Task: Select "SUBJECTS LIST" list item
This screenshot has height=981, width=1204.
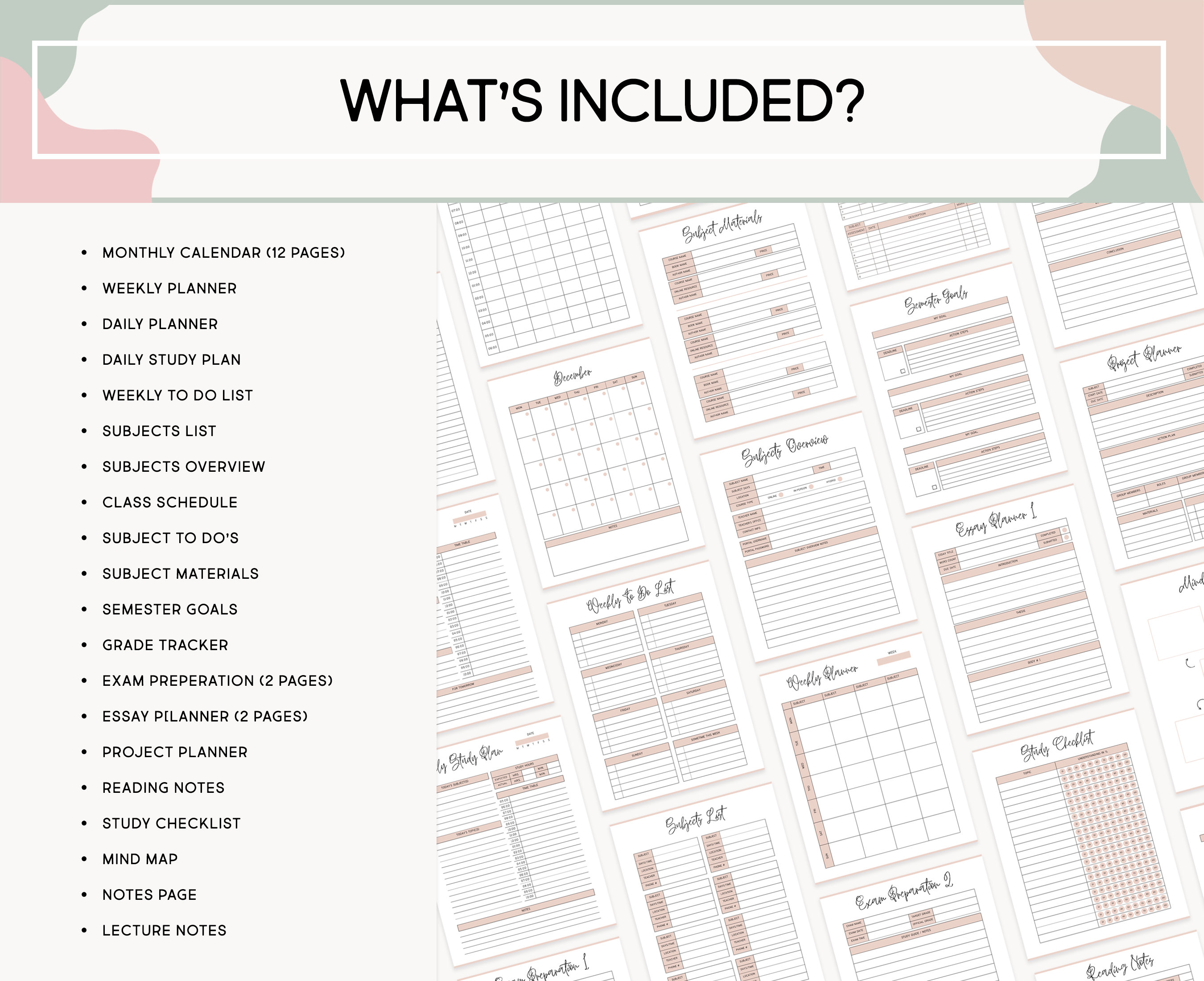Action: [x=159, y=431]
